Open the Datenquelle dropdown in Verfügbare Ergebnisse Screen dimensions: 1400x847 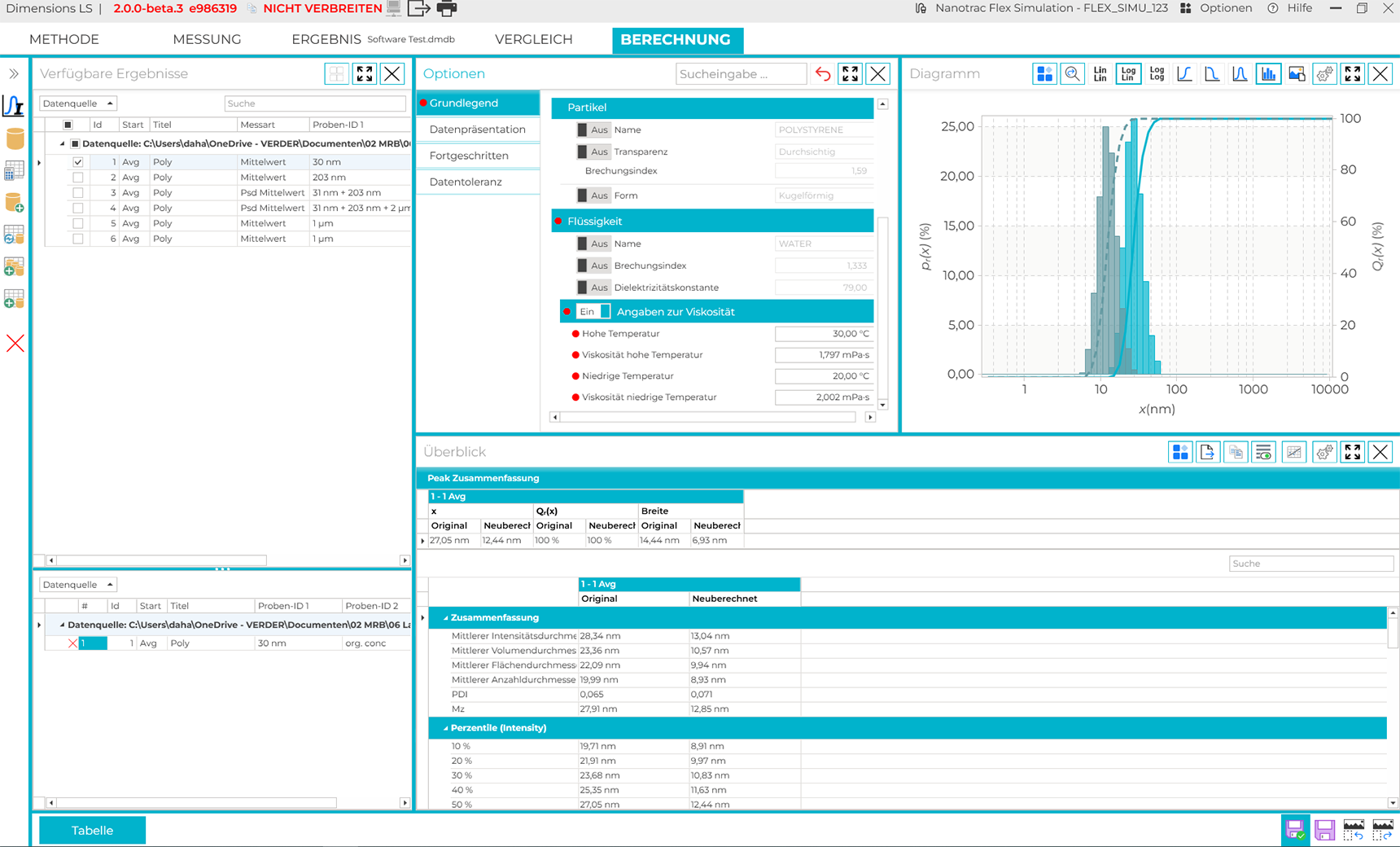78,103
